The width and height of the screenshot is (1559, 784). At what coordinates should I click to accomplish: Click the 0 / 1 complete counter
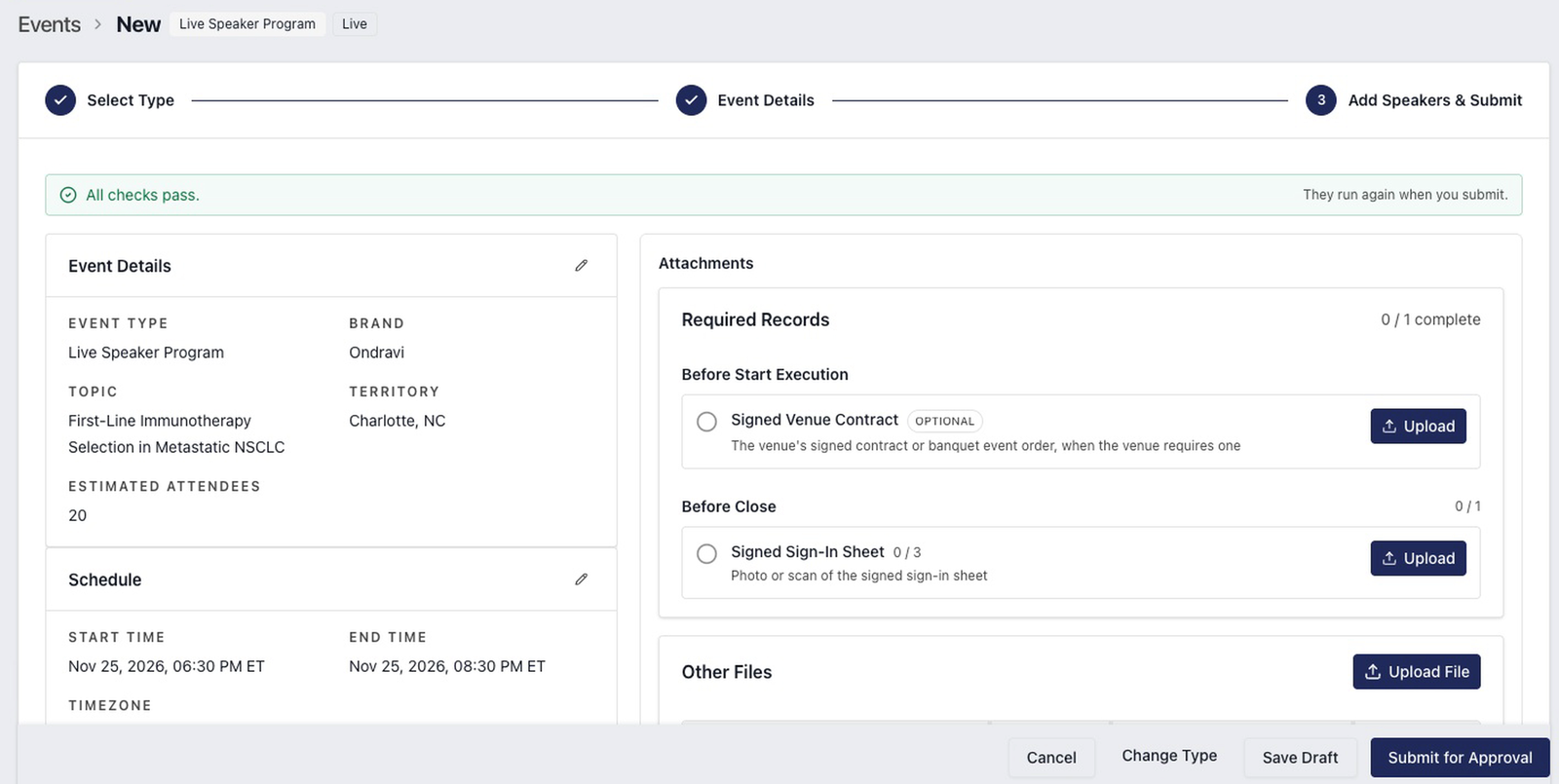[1430, 319]
